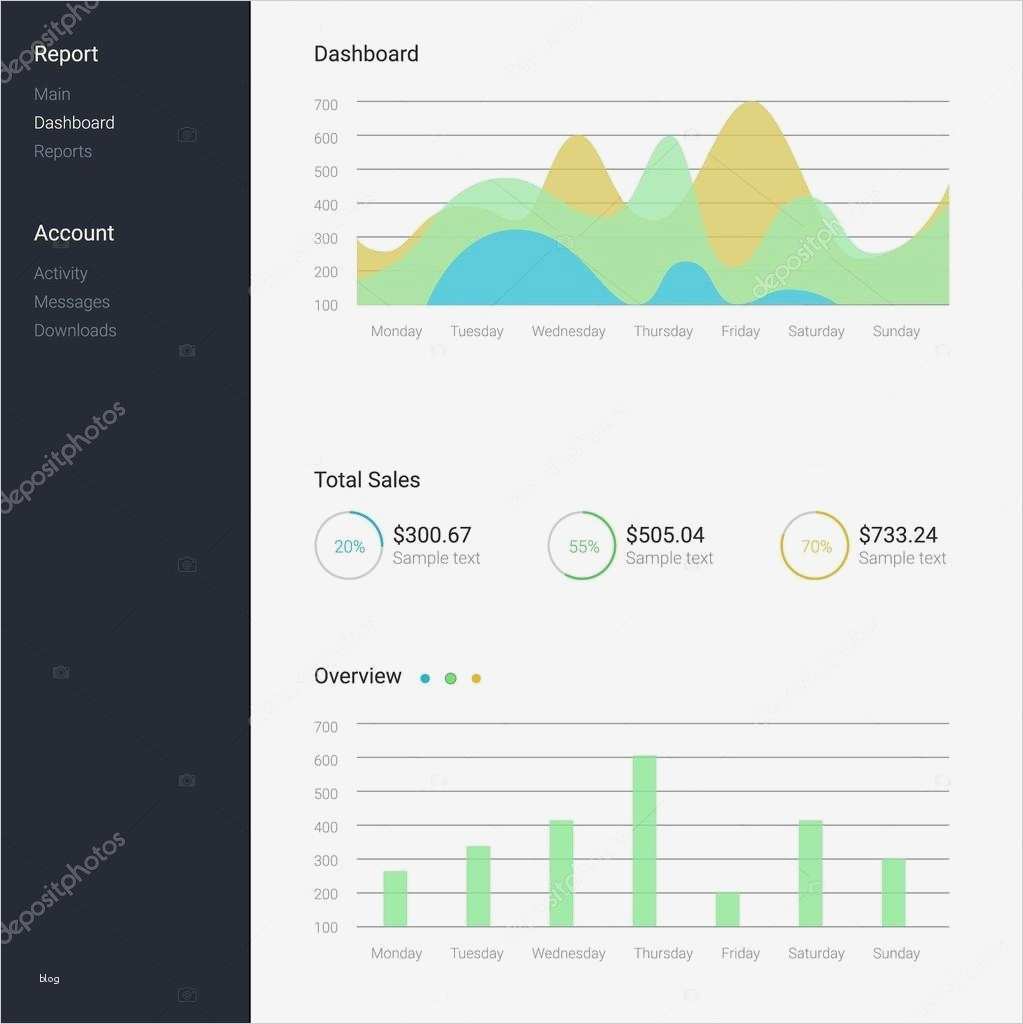Click the 70% yellow progress circle

[815, 545]
